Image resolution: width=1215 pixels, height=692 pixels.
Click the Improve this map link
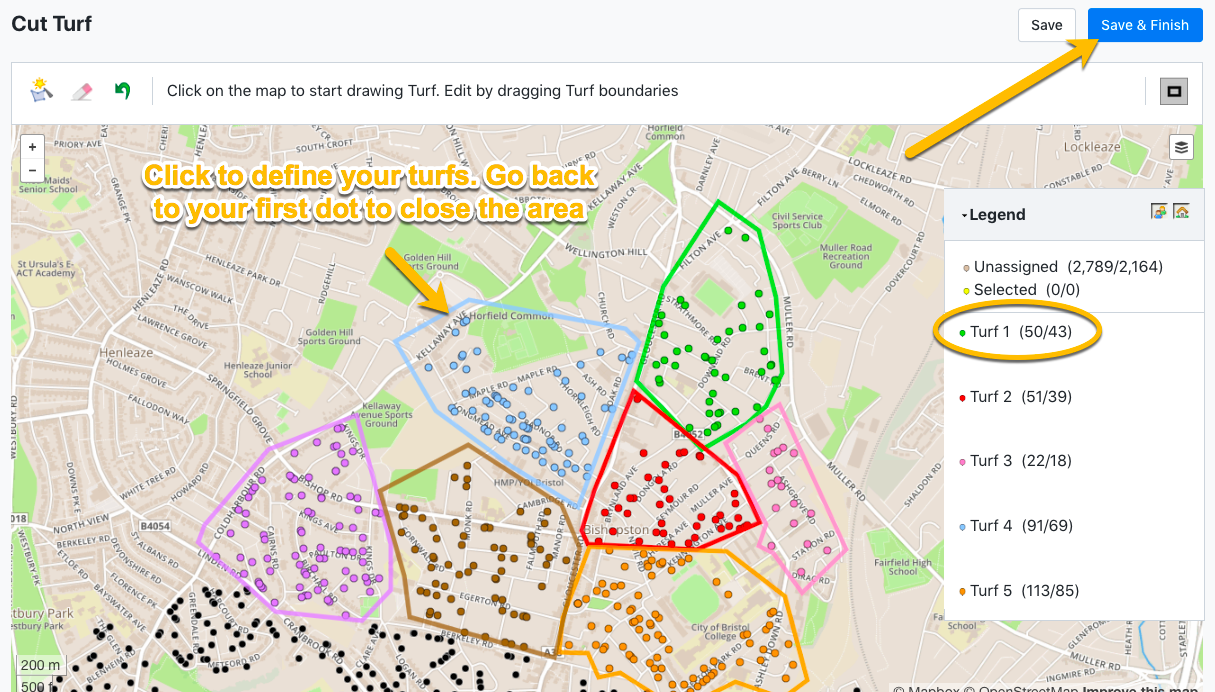[x=1140, y=688]
